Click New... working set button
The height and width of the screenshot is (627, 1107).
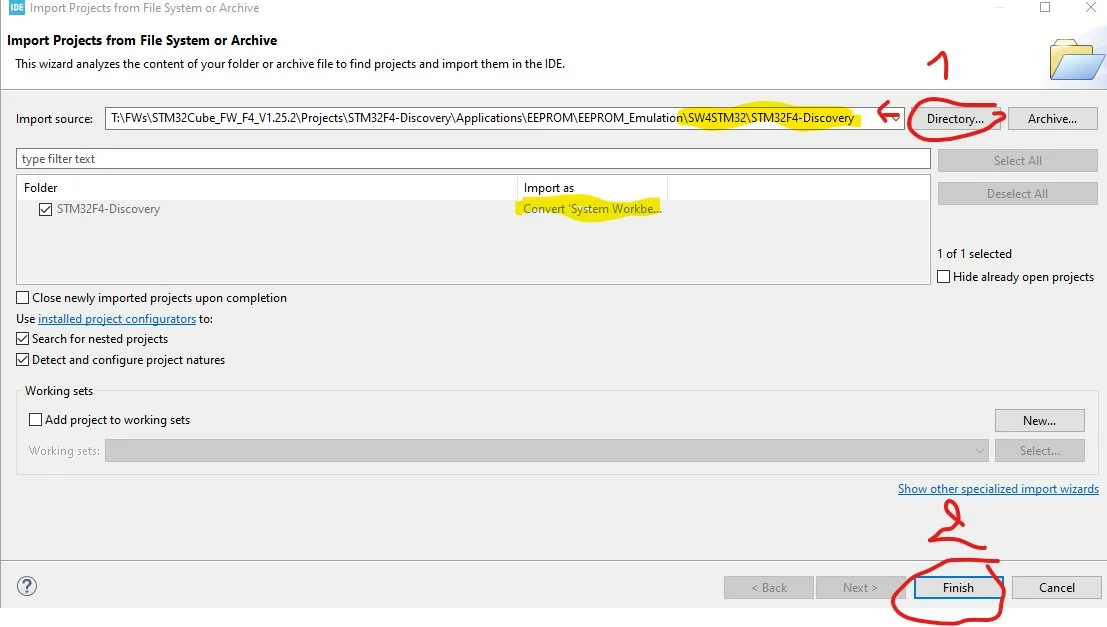pos(1039,420)
